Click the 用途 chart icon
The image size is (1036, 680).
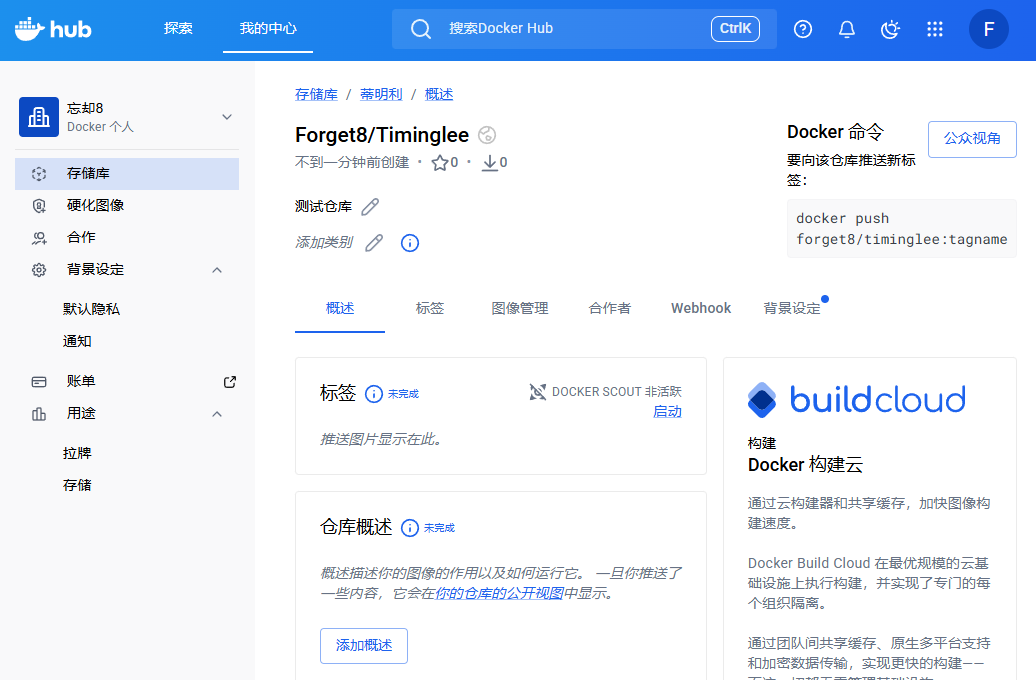(x=39, y=414)
